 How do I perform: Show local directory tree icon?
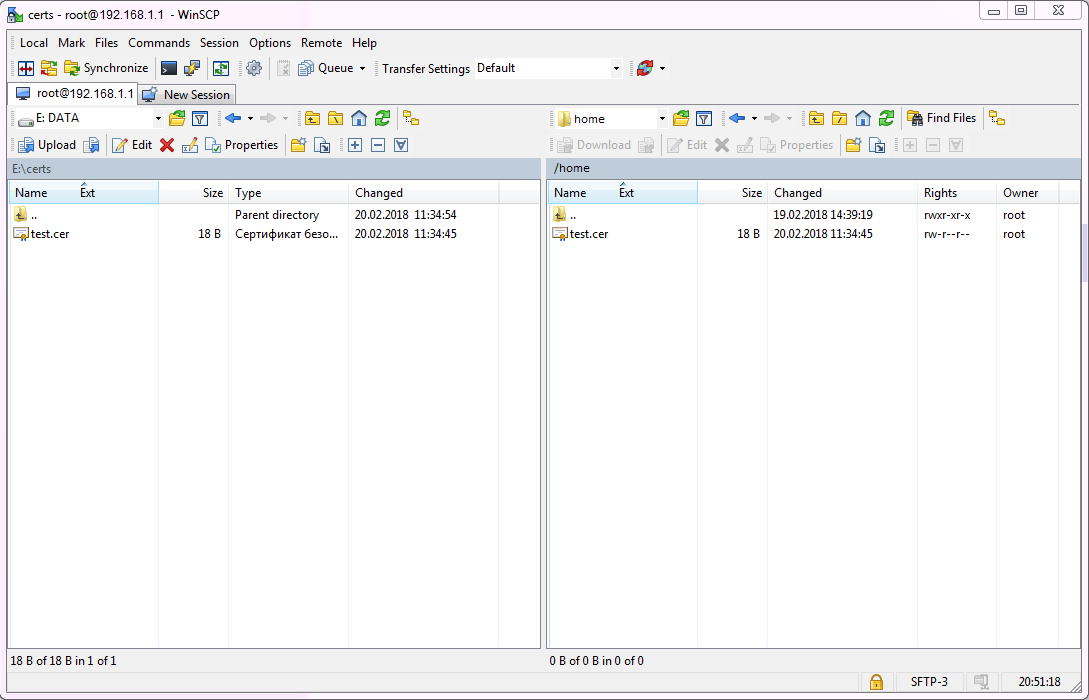tap(411, 119)
